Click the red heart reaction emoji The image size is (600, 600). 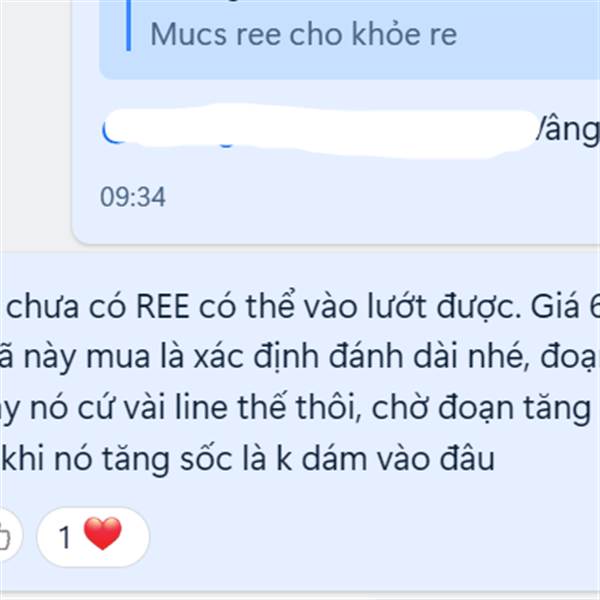(x=103, y=533)
